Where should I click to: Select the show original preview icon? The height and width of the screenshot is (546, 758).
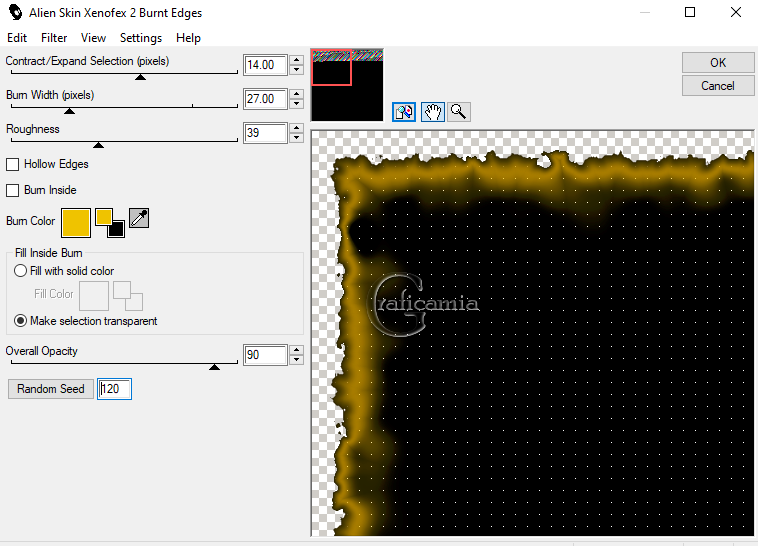click(404, 112)
